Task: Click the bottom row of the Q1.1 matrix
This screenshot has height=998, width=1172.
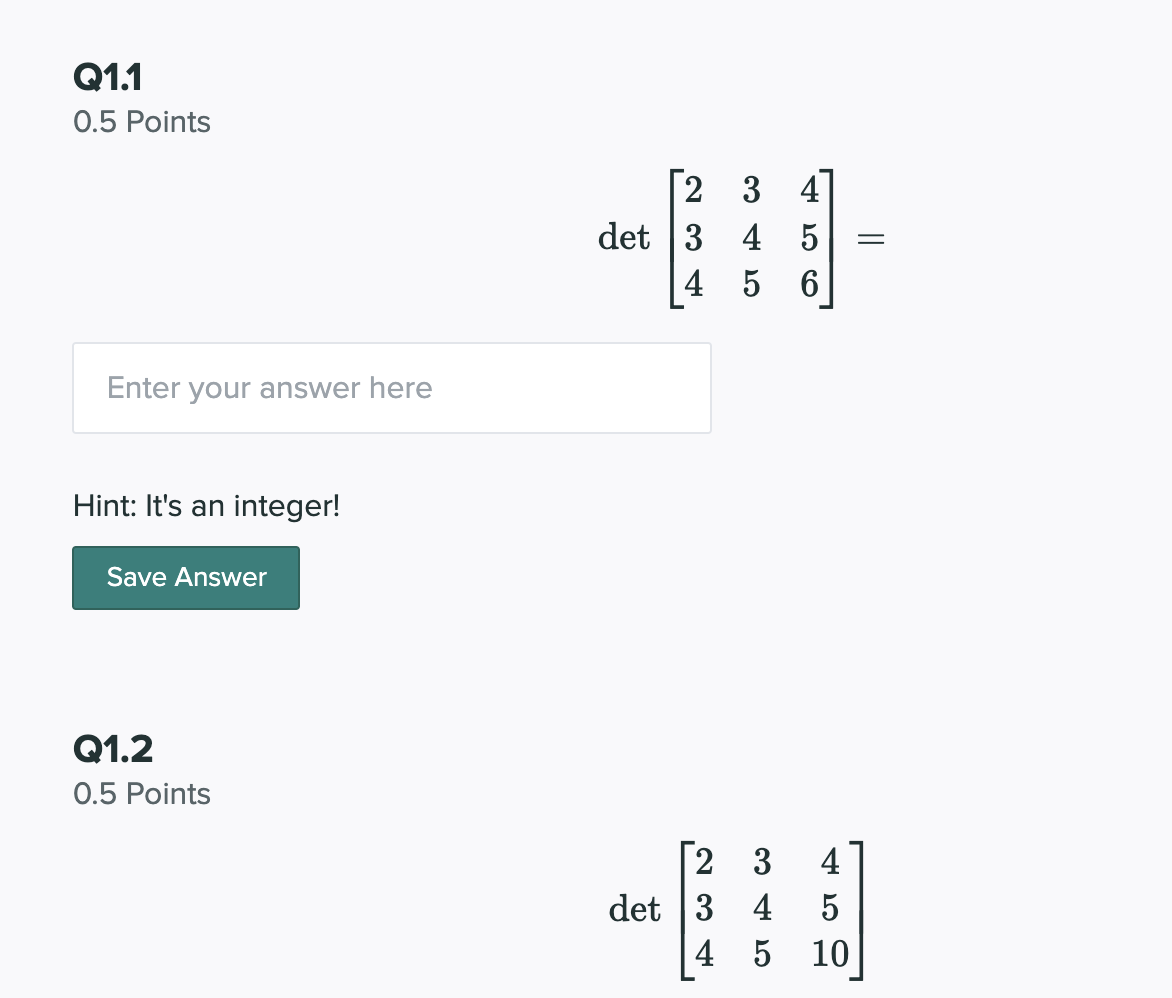Action: coord(751,284)
